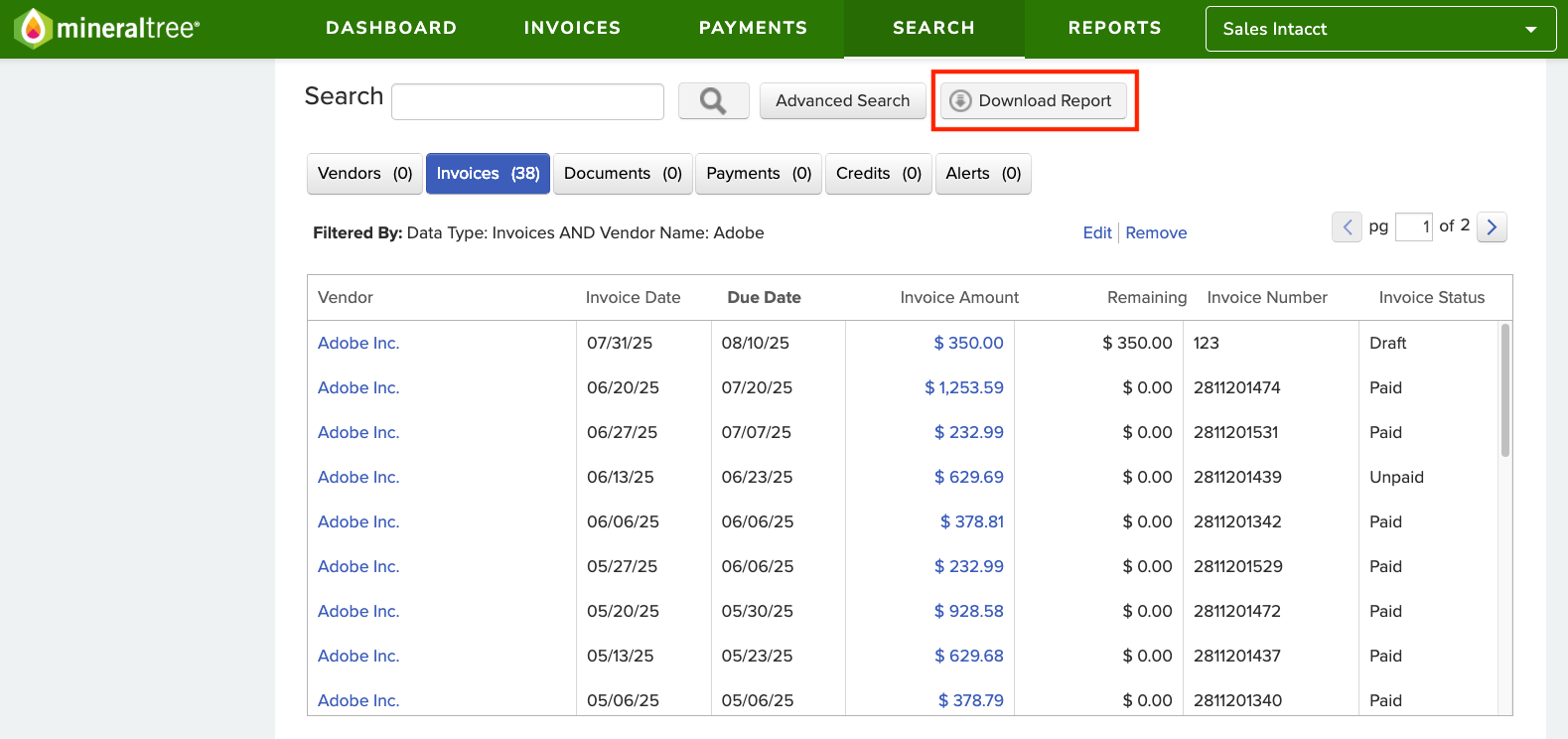Select the 07/20/25 due date cell
Viewport: 1568px width, 739px height.
757,387
